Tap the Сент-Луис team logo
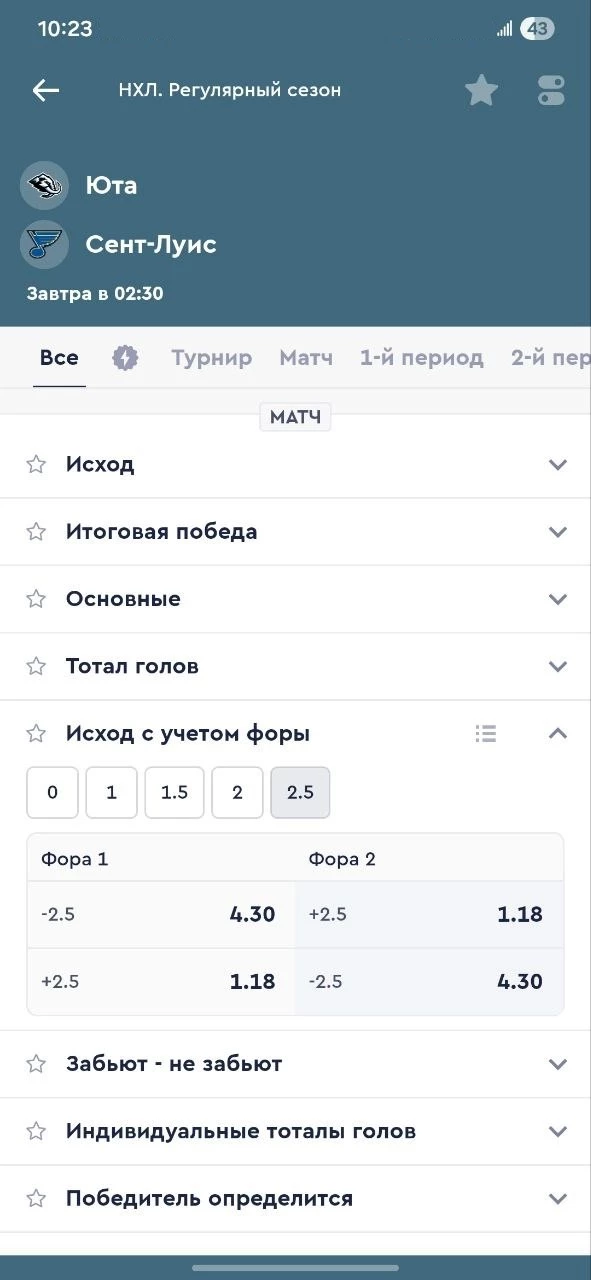Screen dimensions: 591x1280 [43, 243]
